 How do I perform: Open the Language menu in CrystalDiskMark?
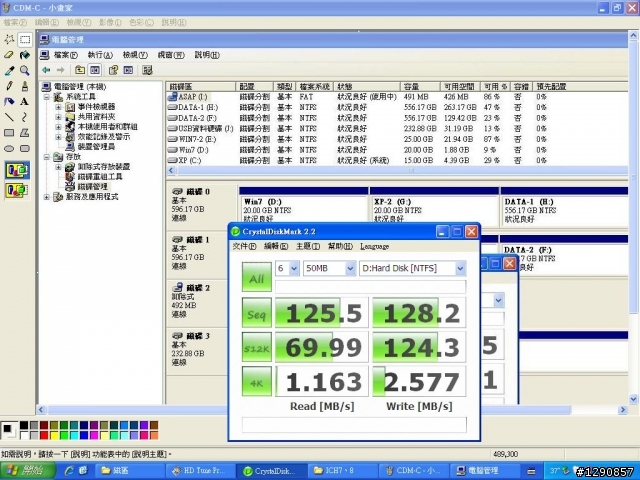tap(375, 247)
